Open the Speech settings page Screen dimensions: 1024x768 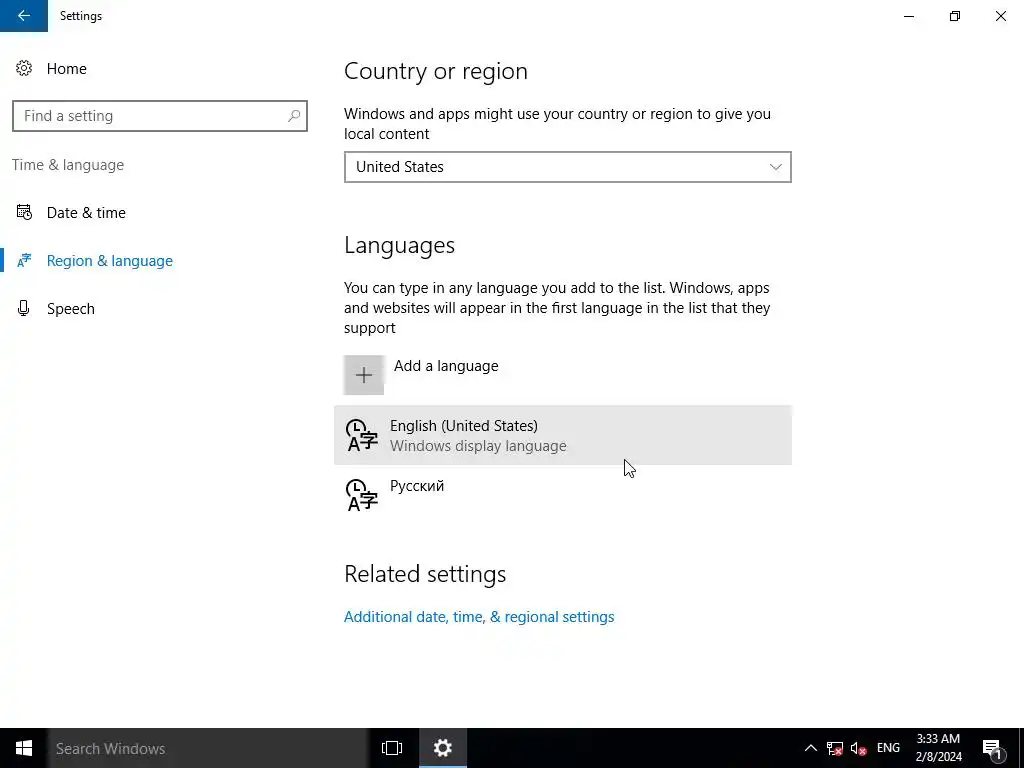tap(71, 309)
